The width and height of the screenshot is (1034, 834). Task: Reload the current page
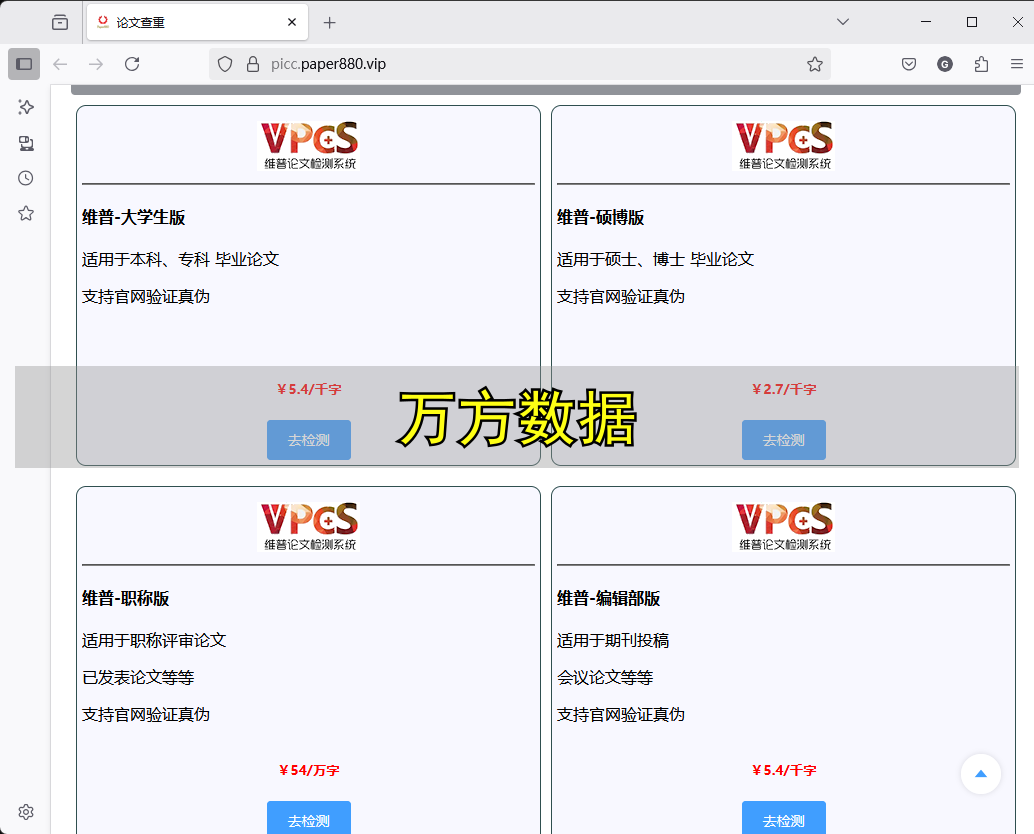point(133,64)
